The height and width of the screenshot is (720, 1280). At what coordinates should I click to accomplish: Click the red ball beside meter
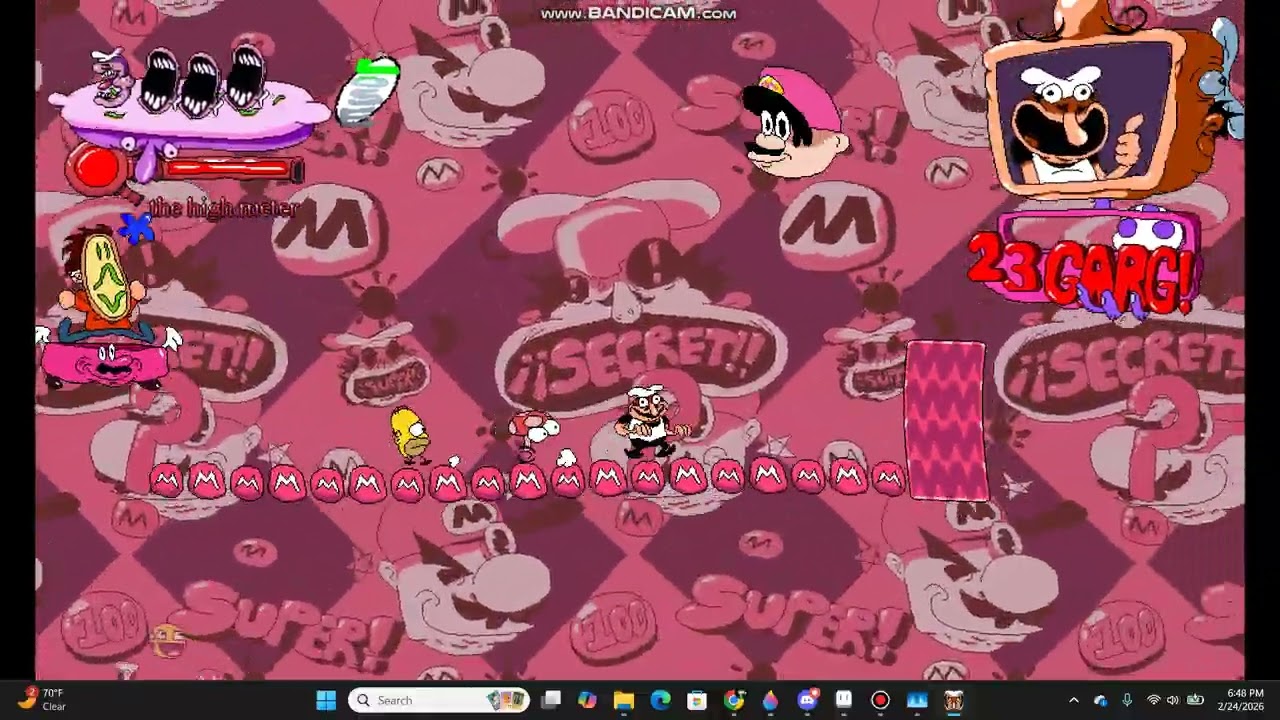point(96,169)
